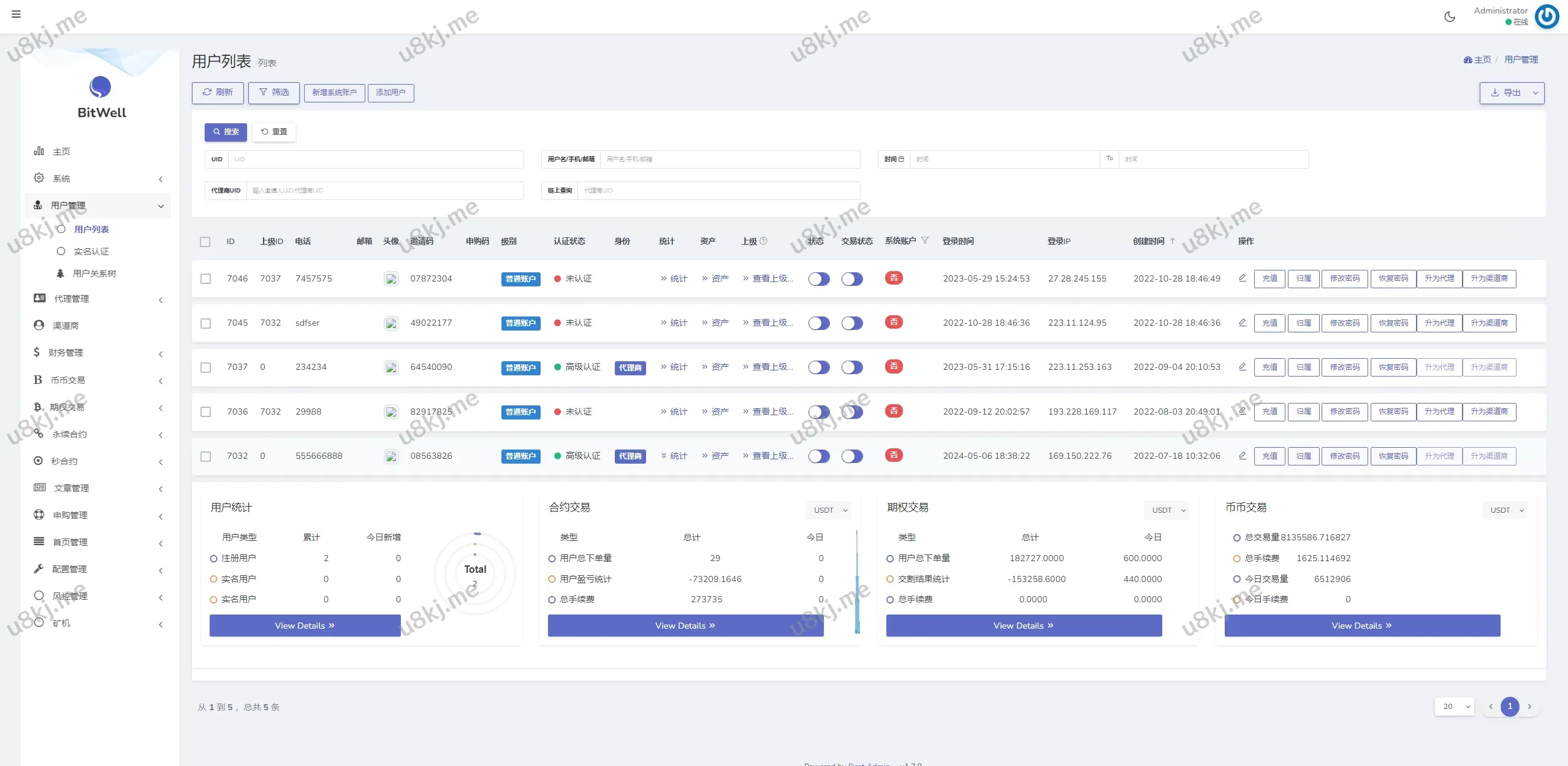The image size is (1568, 766).
Task: Toggle 交易状态 switch for user 7032
Action: (x=852, y=456)
